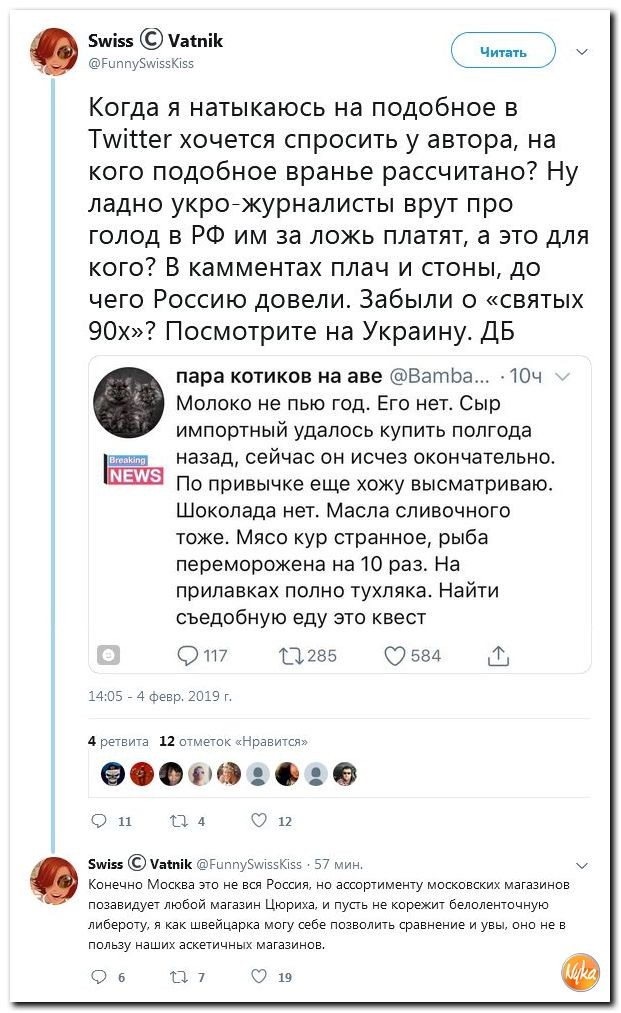Like the quoted tweet with 584 hearts

(394, 656)
